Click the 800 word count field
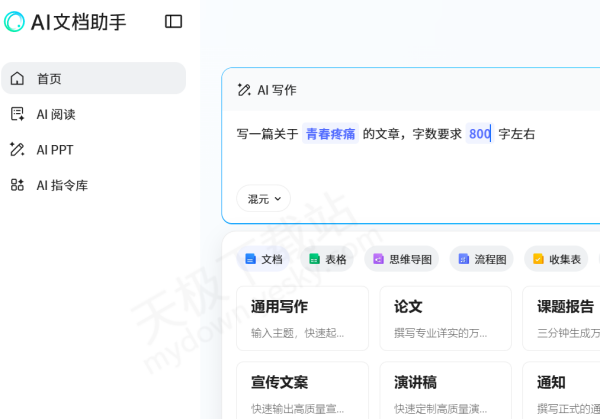 click(x=480, y=134)
